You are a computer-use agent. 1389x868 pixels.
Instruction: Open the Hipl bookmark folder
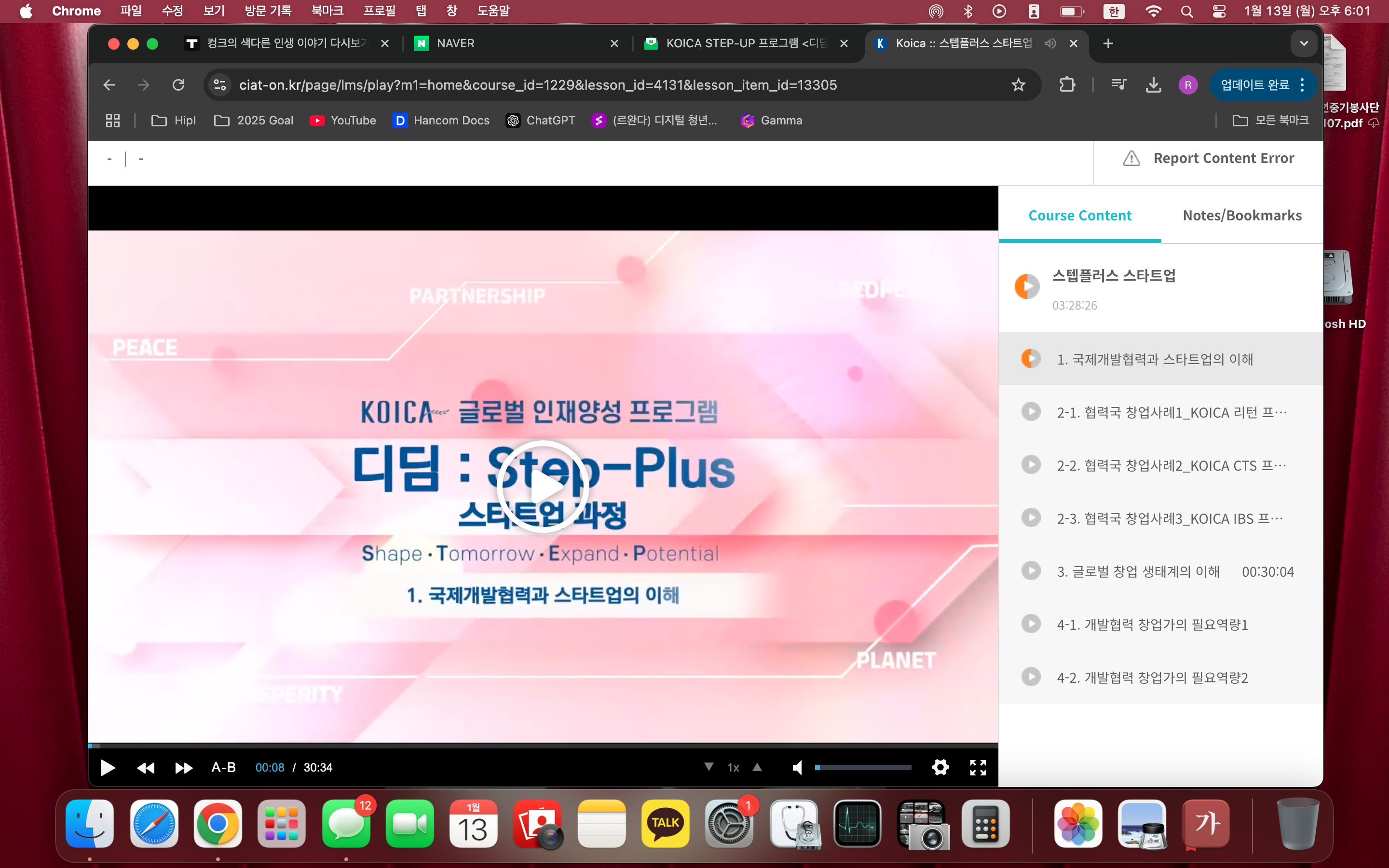pyautogui.click(x=174, y=121)
